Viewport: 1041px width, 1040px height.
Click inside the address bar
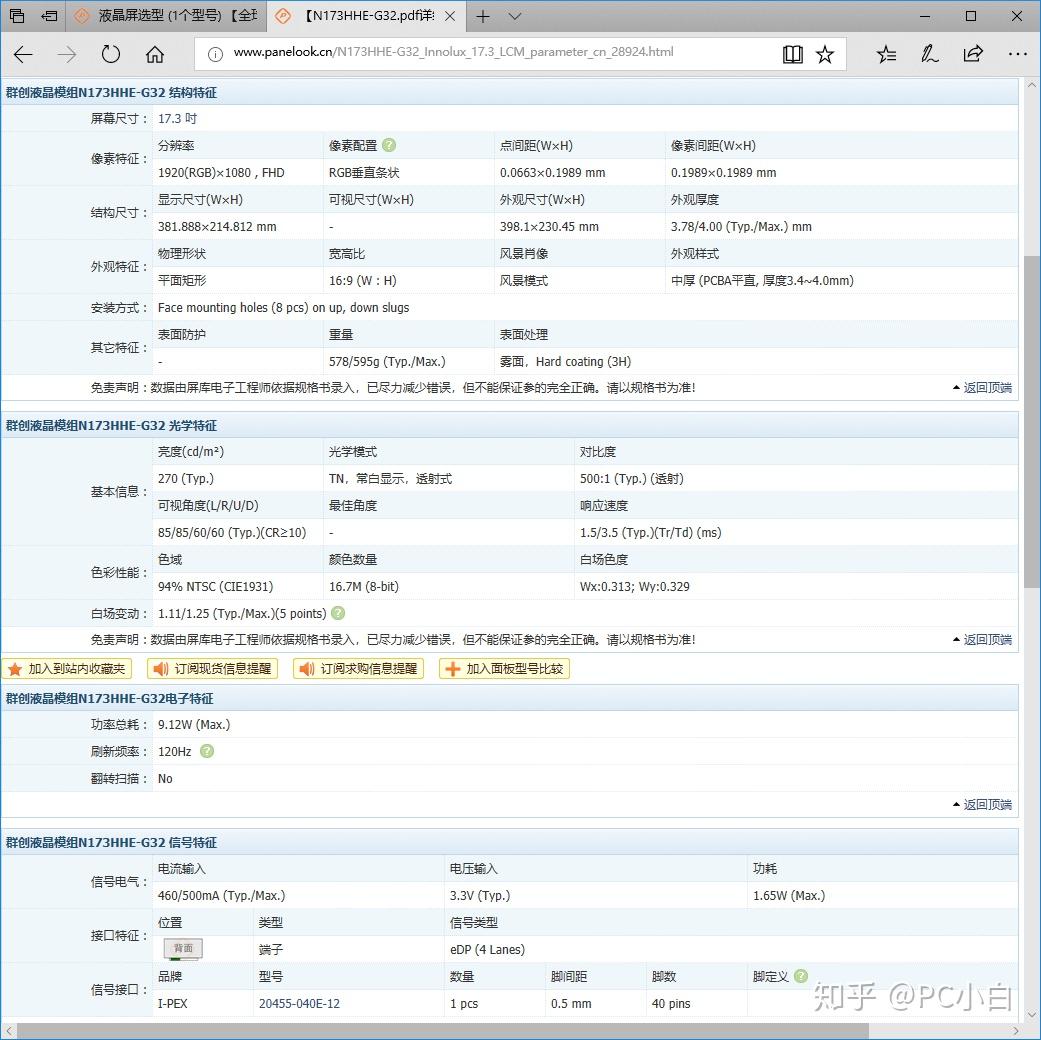[500, 54]
